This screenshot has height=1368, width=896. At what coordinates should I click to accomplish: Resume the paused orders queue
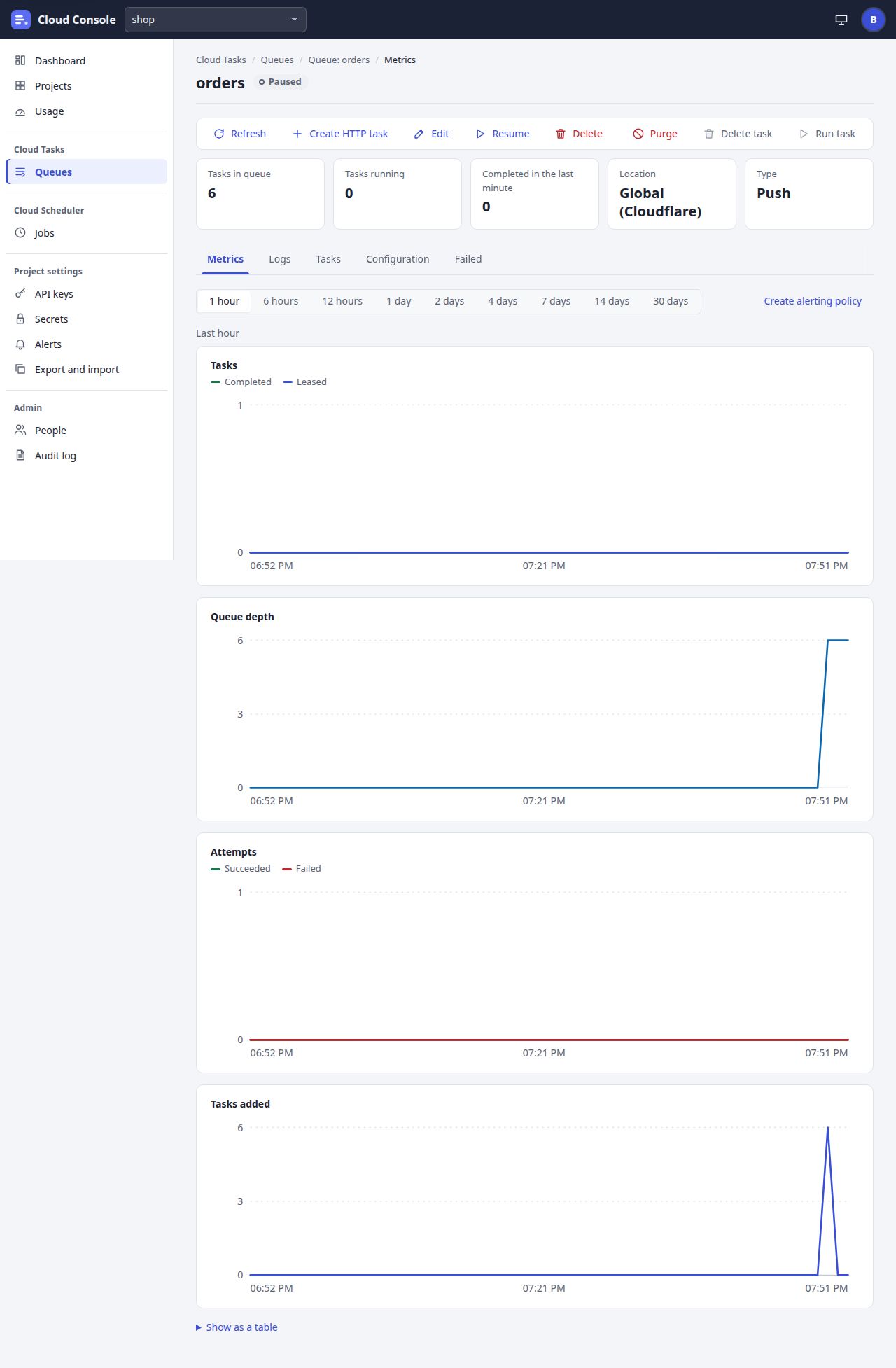click(503, 134)
